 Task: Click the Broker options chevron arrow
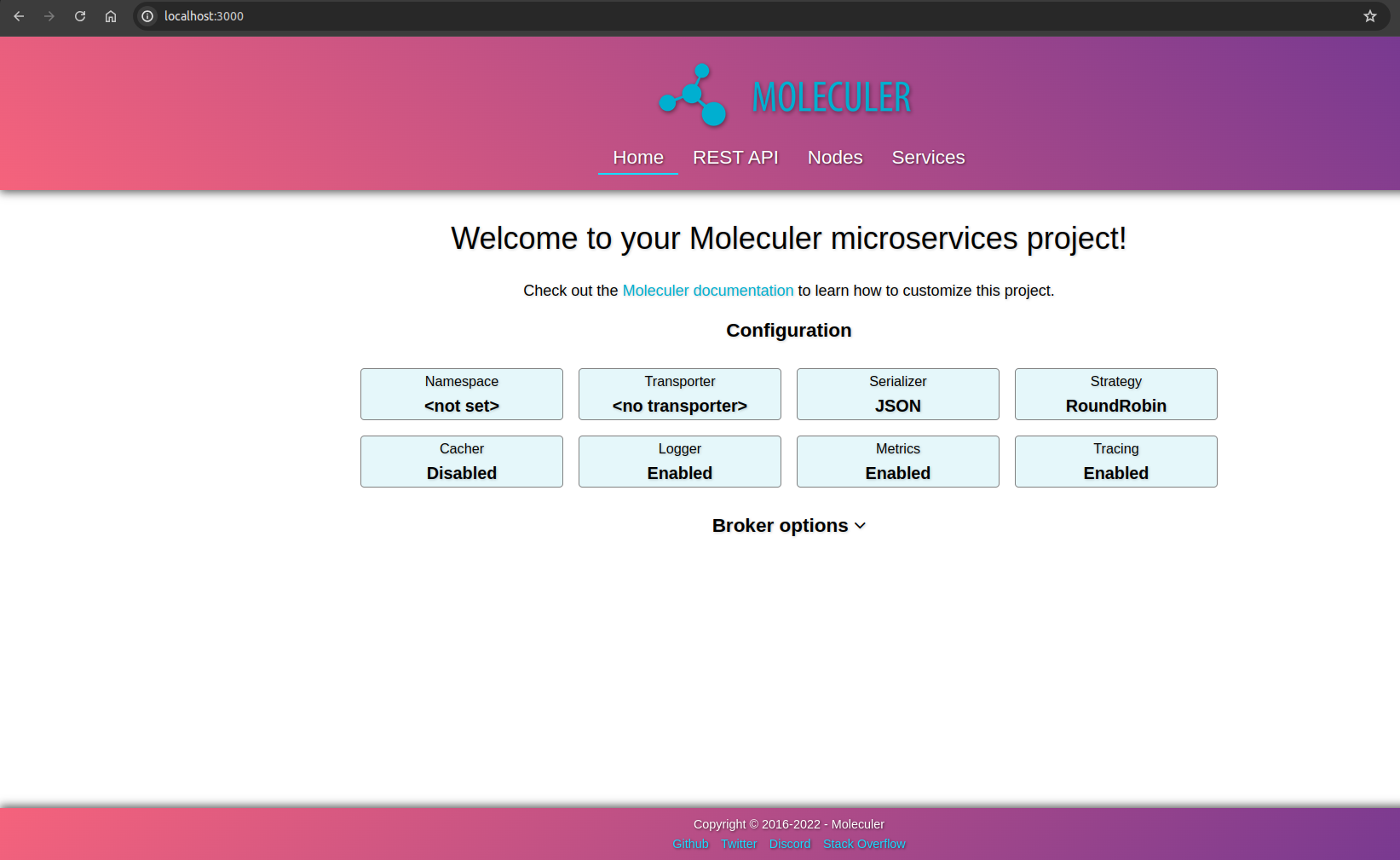pyautogui.click(x=860, y=526)
